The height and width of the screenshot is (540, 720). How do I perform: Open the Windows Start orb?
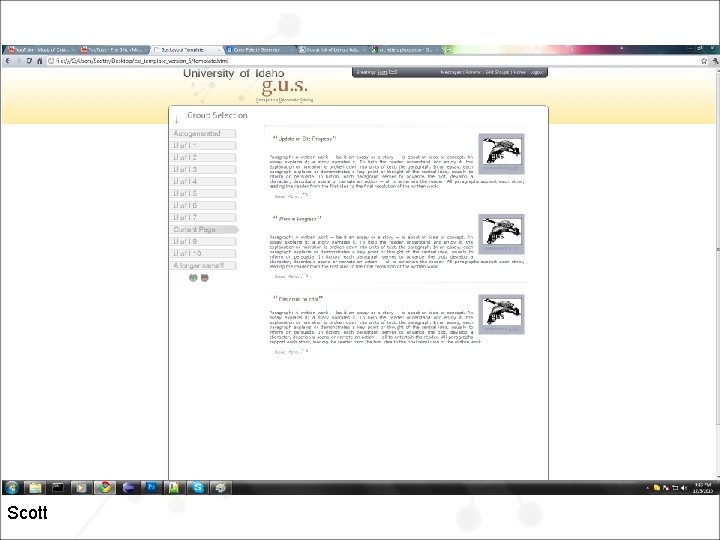tap(11, 487)
